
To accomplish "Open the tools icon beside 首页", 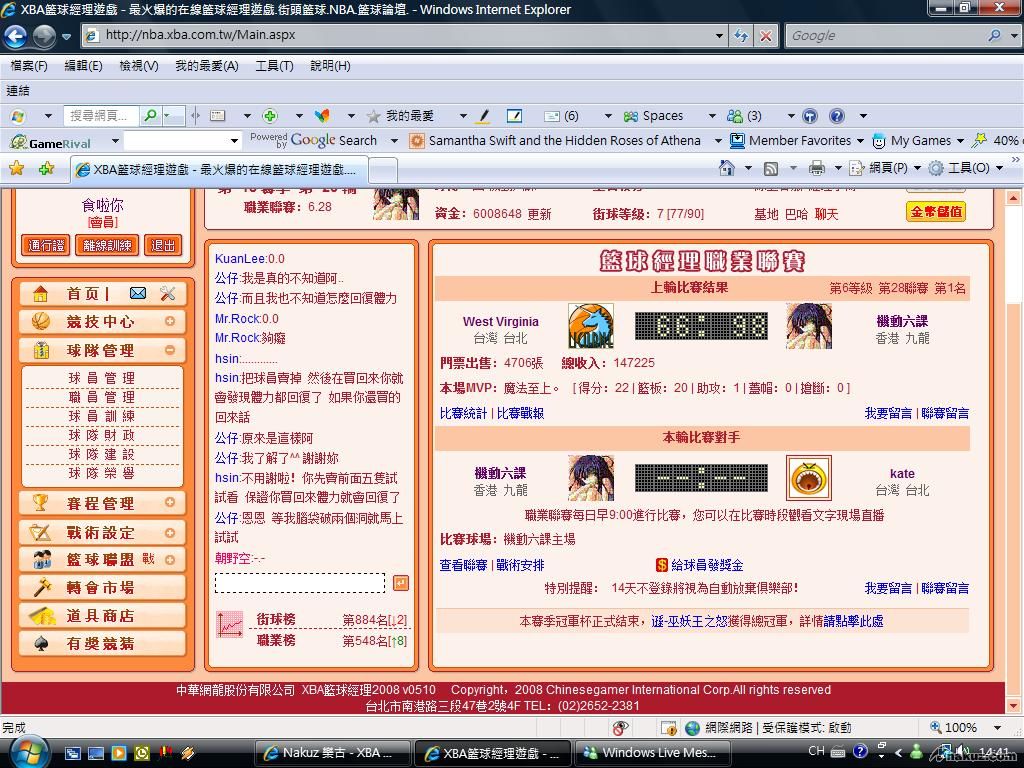I will click(168, 293).
